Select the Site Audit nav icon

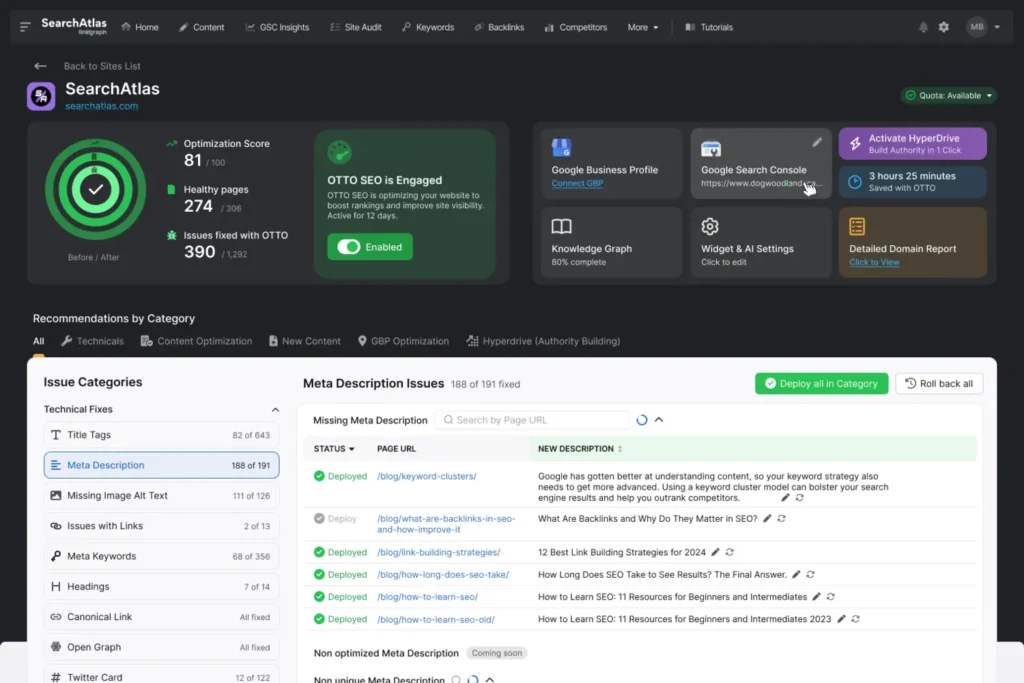tap(335, 27)
